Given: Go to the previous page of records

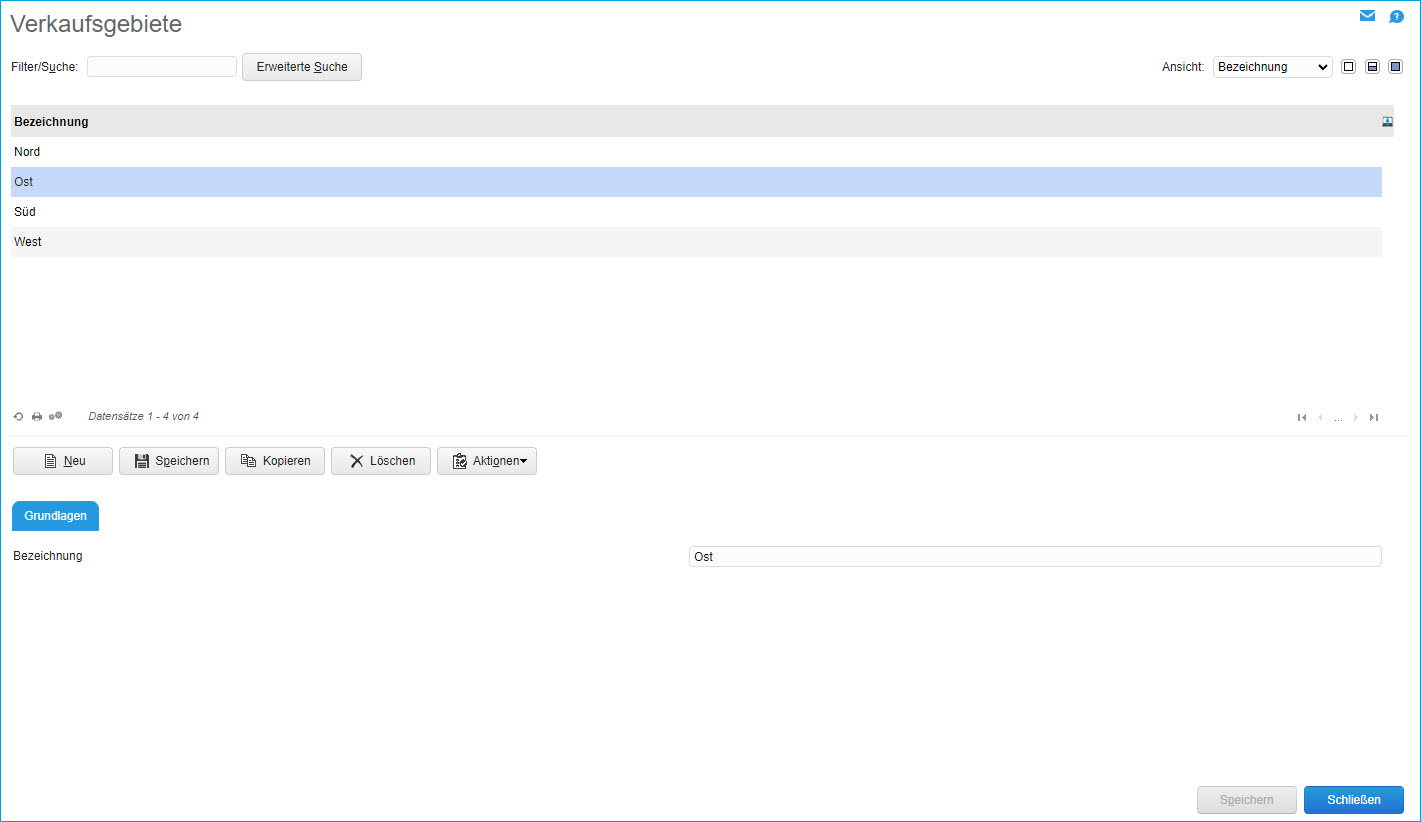Looking at the screenshot, I should click(x=1320, y=417).
